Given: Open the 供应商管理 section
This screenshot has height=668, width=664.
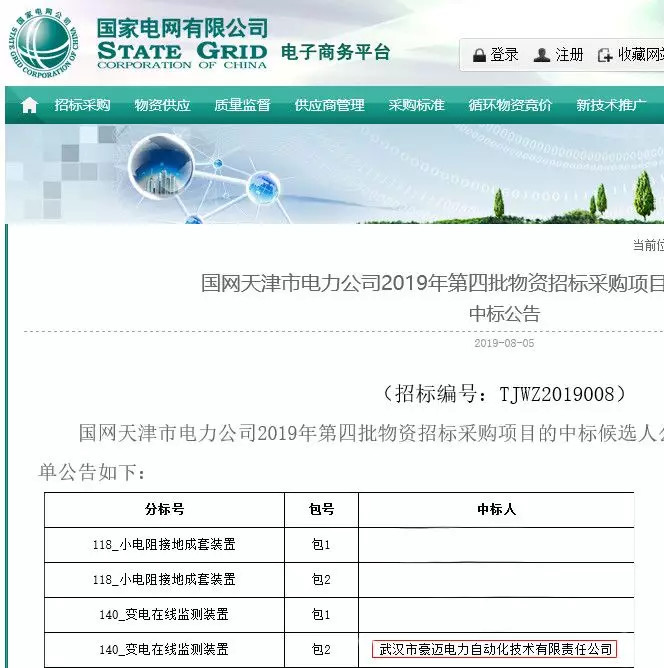Looking at the screenshot, I should click(x=329, y=105).
